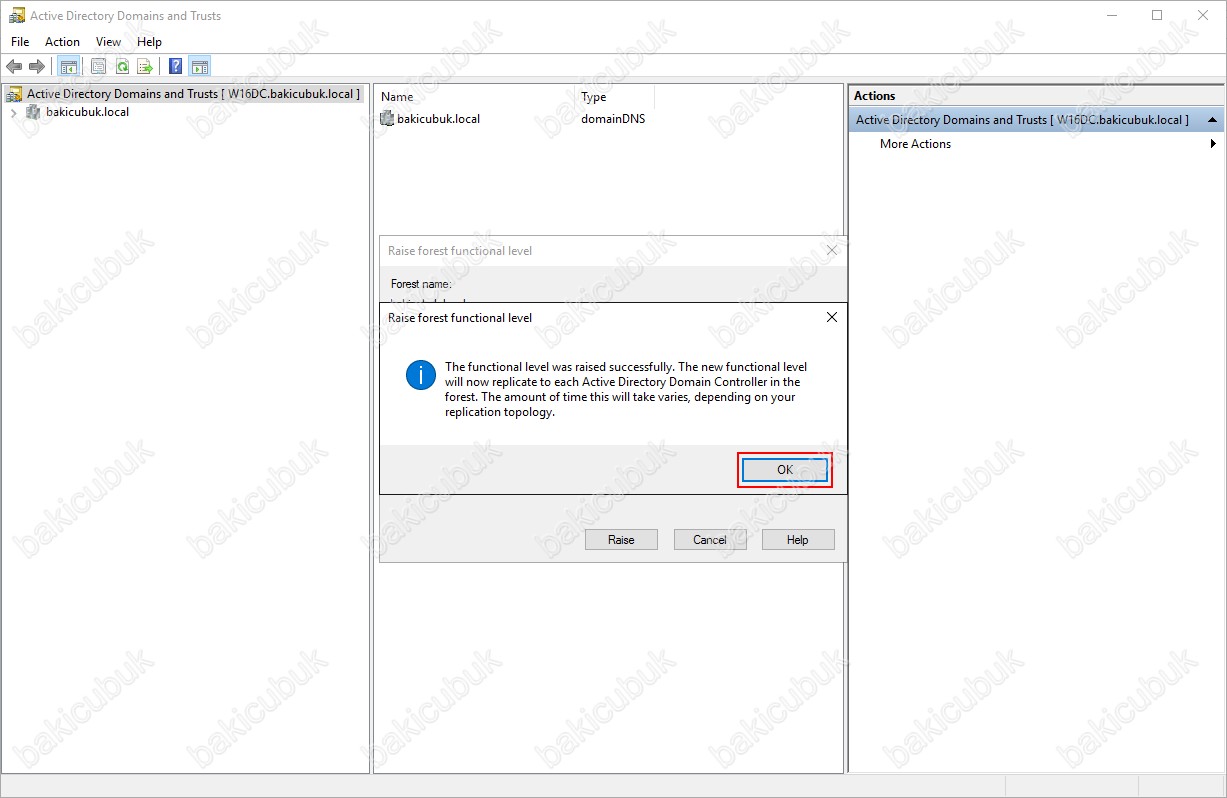Close the background Raise forest functional level dialog
Screen dimensions: 1227x798
(833, 251)
